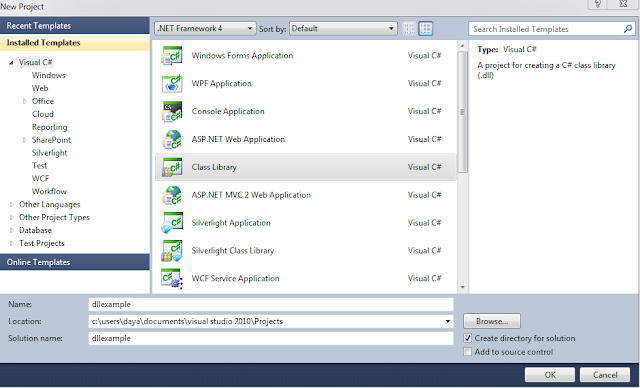
Task: Switch to medium icons view
Action: [426, 29]
